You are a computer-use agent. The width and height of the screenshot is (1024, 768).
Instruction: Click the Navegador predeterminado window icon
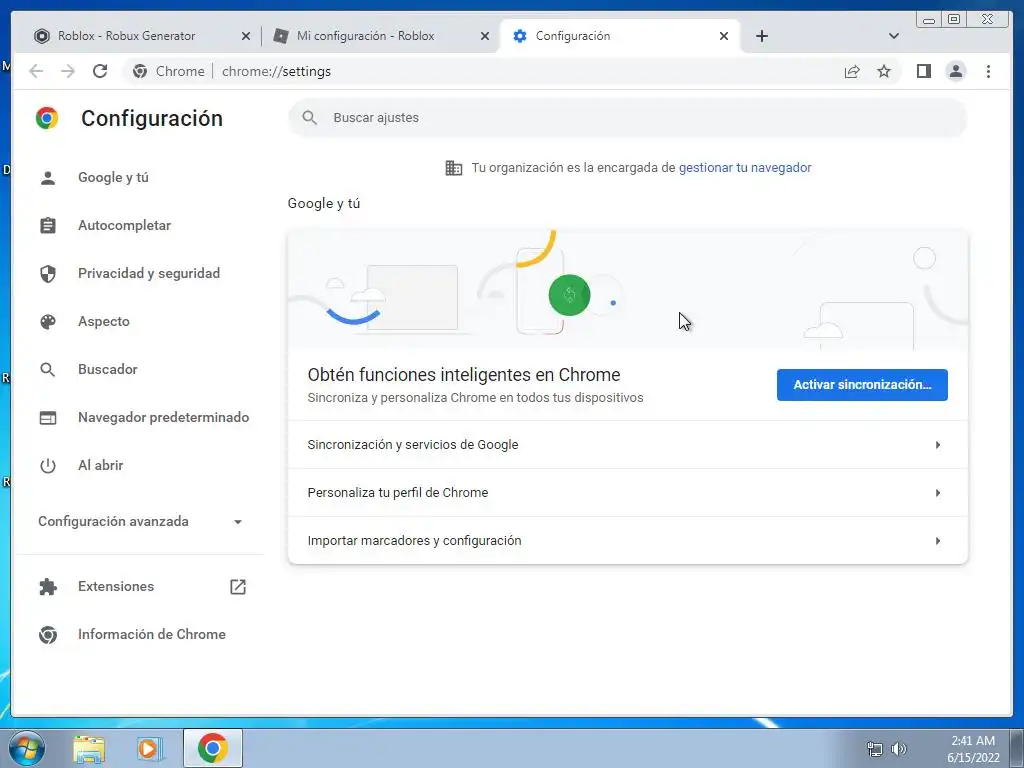[x=48, y=417]
